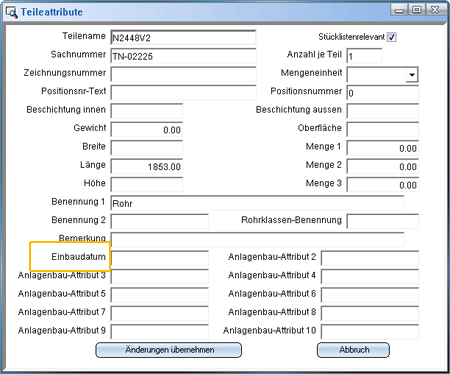The height and width of the screenshot is (374, 450).
Task: Focus the Teilename input field
Action: 183,37
